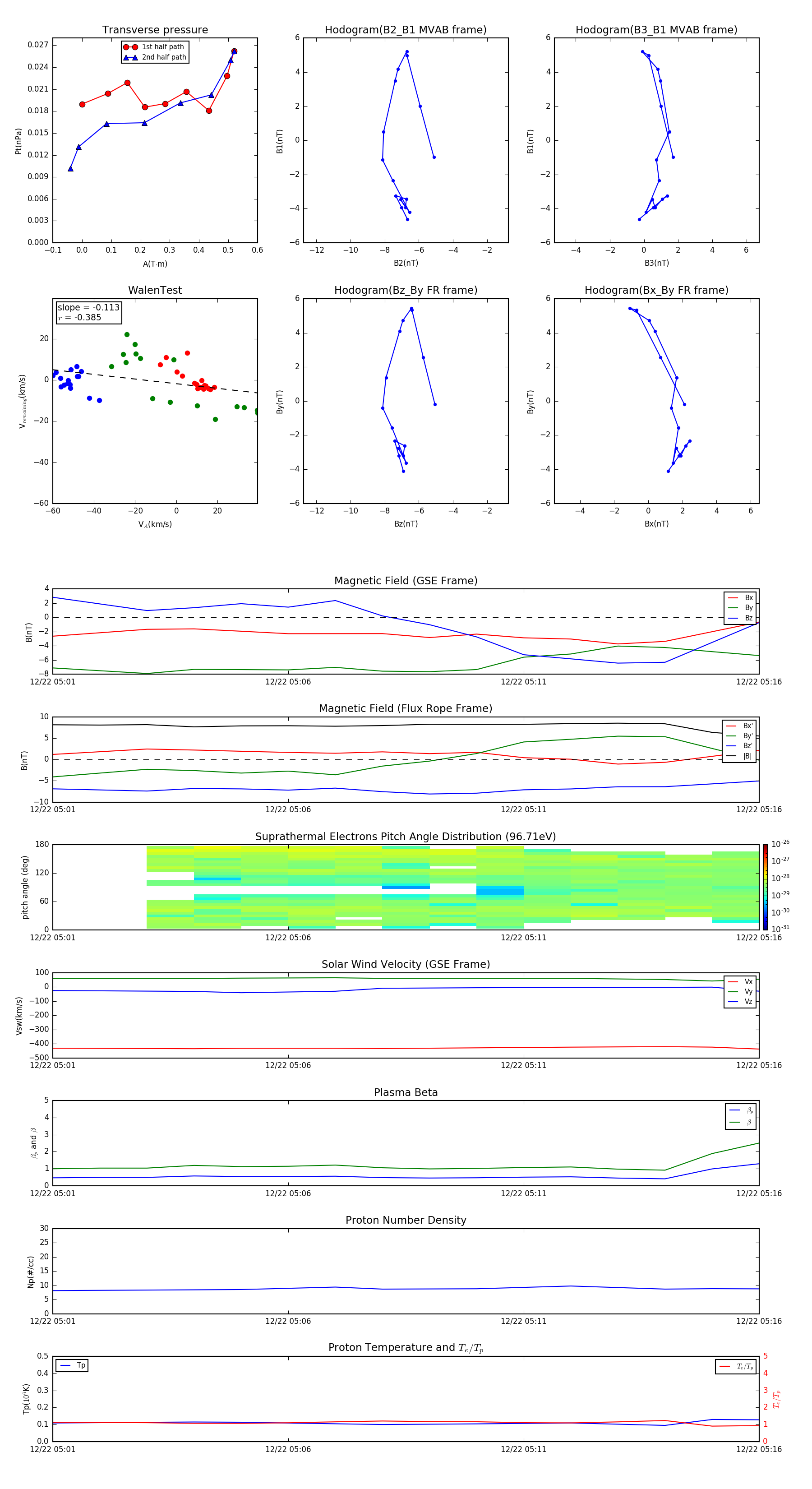Click the 'Tp(10^6K)' axis label
This screenshot has height=1489, width=812.
point(26,1399)
